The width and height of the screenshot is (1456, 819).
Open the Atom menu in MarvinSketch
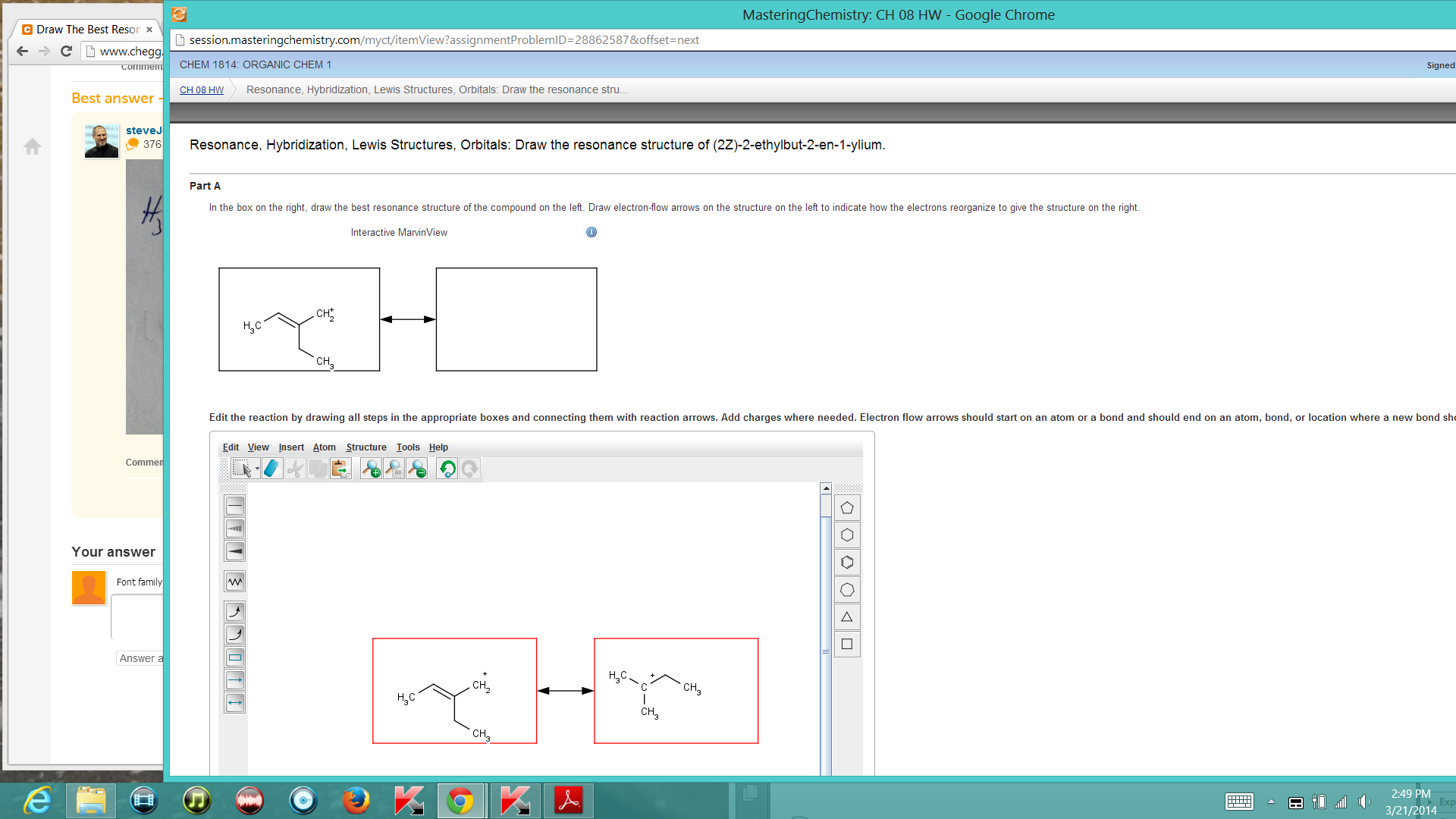[x=324, y=447]
